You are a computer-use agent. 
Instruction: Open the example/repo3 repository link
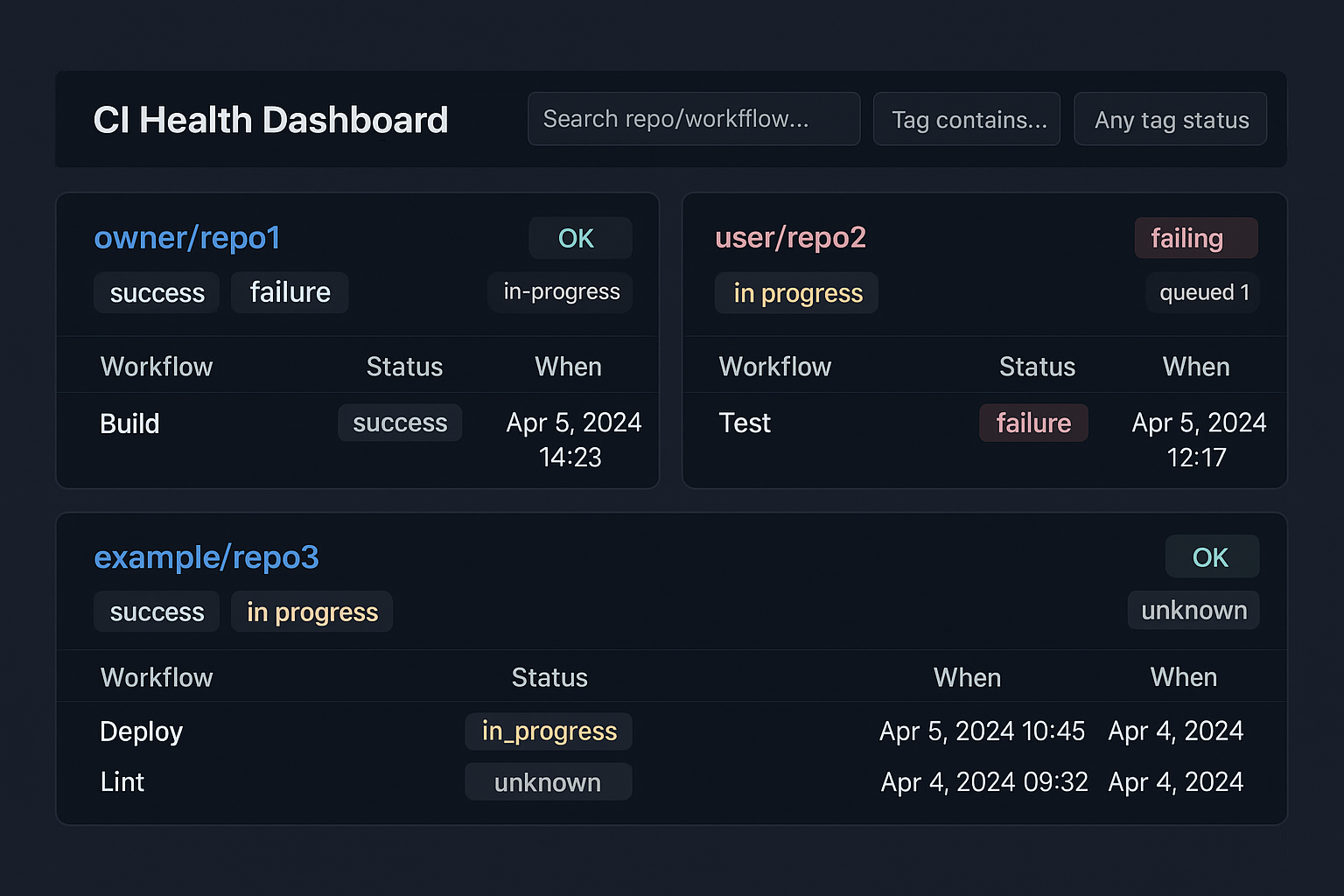[x=206, y=557]
